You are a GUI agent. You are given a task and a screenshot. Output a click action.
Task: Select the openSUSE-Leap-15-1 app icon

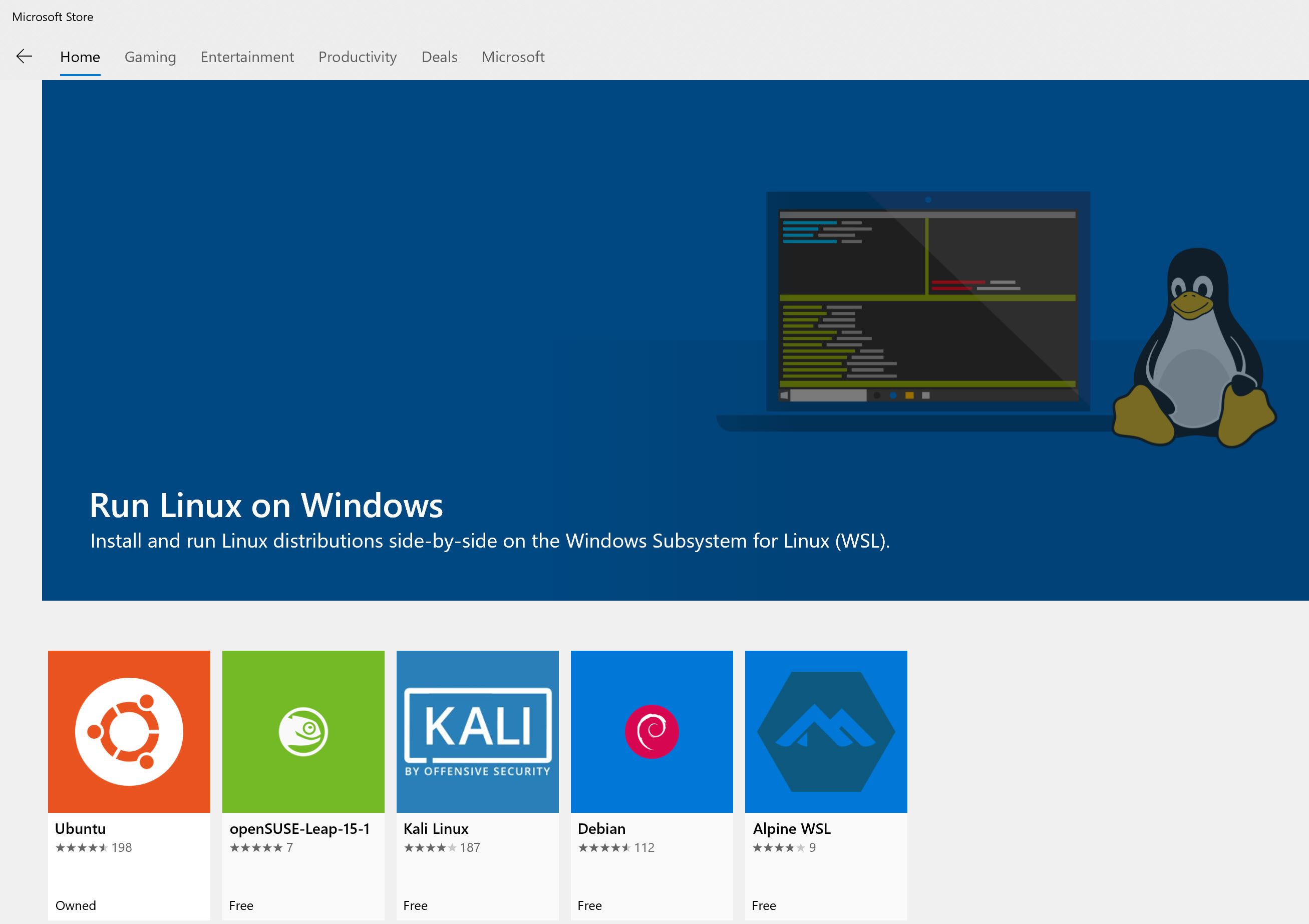click(303, 731)
